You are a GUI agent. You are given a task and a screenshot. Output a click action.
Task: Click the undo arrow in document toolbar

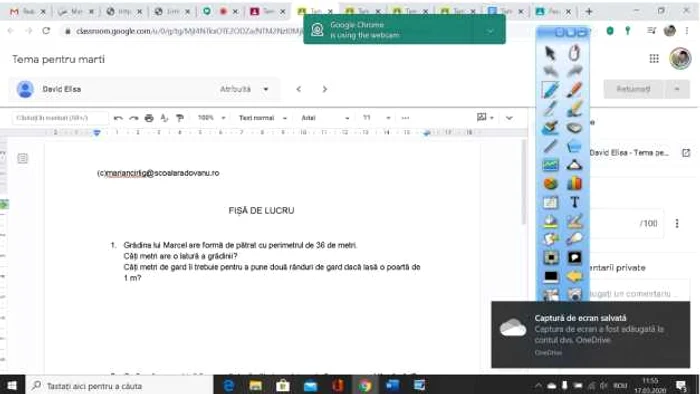coord(118,118)
